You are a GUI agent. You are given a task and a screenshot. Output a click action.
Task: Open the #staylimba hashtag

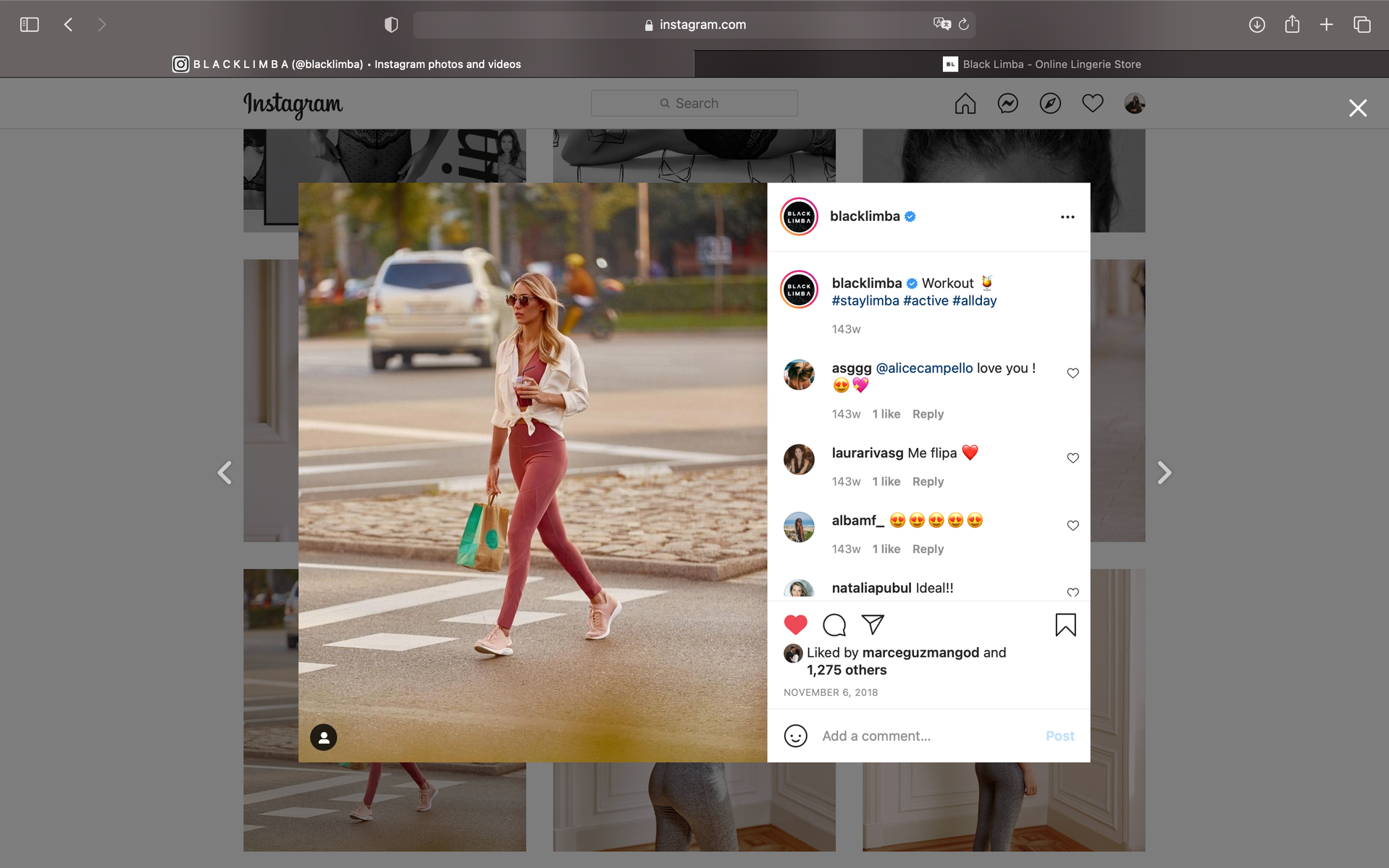[865, 300]
